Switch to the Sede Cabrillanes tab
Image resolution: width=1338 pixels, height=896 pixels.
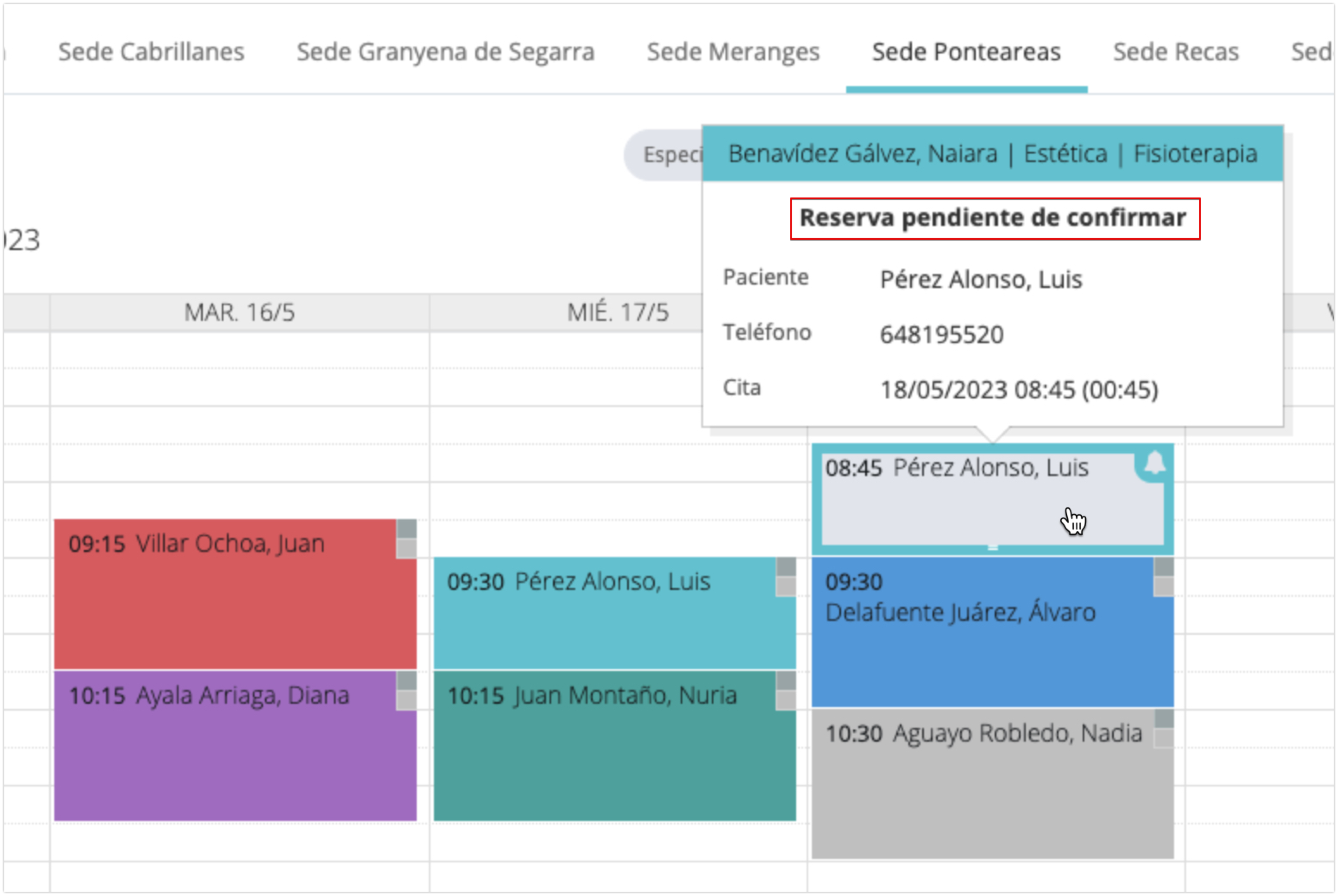pyautogui.click(x=151, y=52)
